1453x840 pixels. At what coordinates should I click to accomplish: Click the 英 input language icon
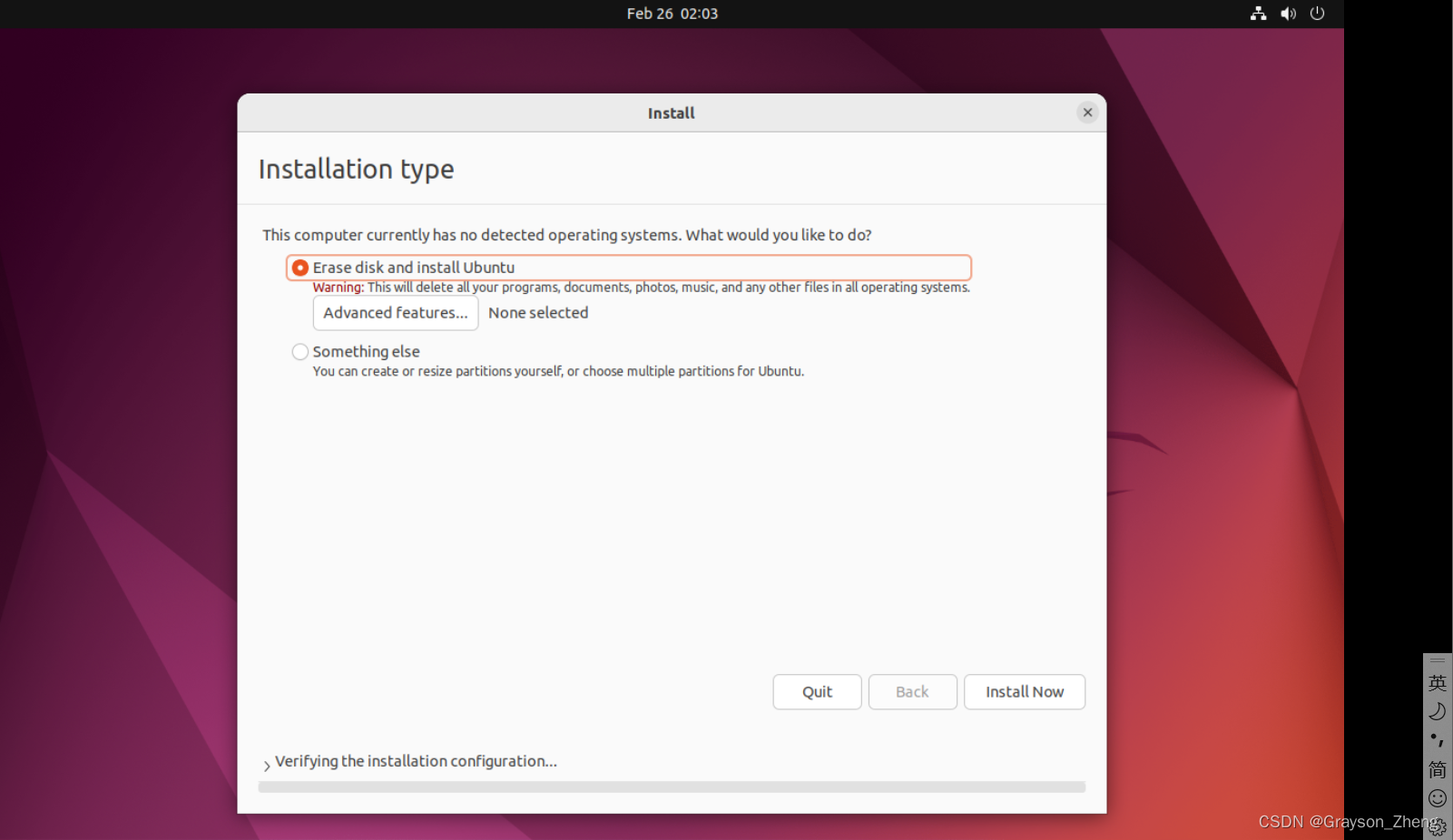[1438, 683]
